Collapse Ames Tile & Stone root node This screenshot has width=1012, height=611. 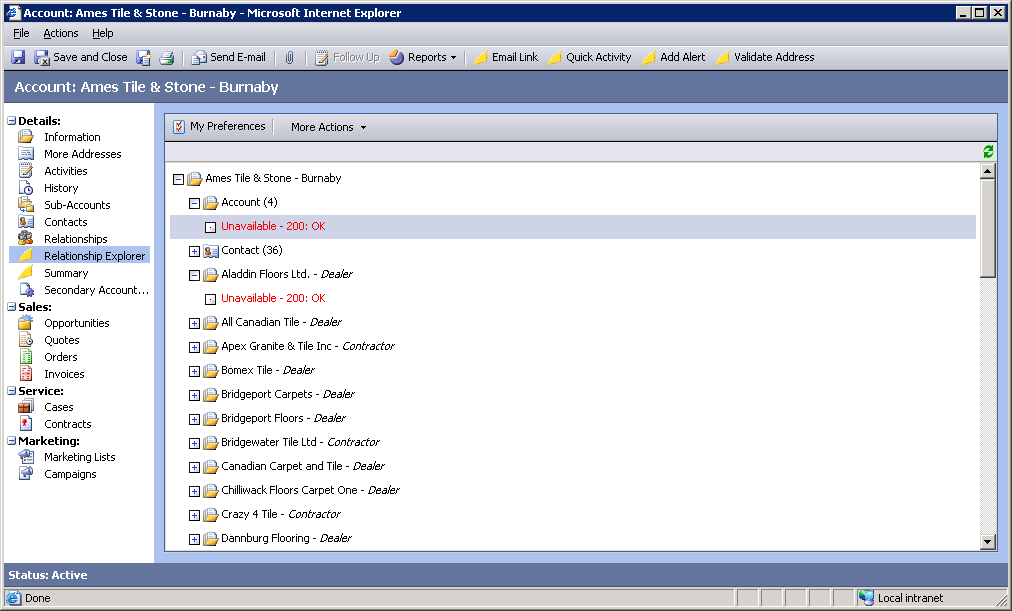[178, 179]
